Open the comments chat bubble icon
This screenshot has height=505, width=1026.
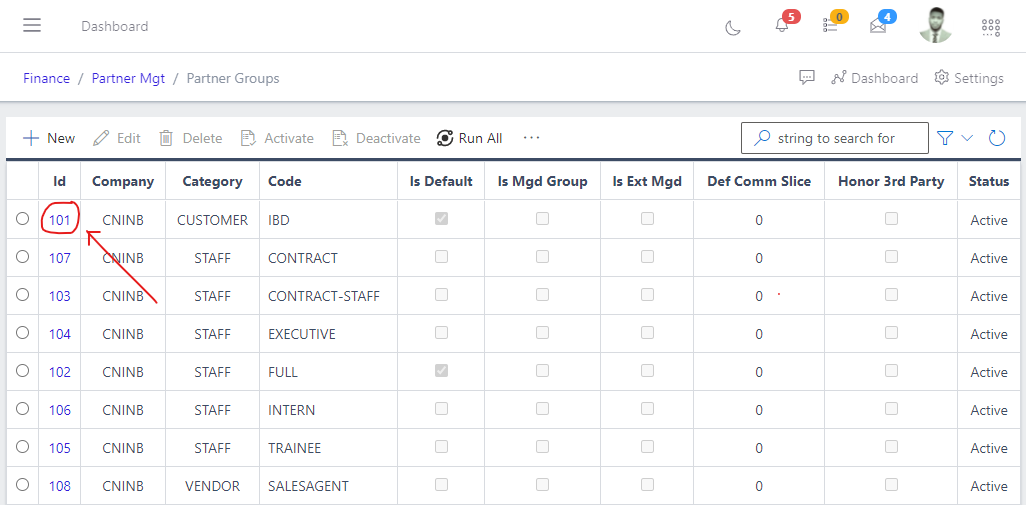[x=807, y=78]
